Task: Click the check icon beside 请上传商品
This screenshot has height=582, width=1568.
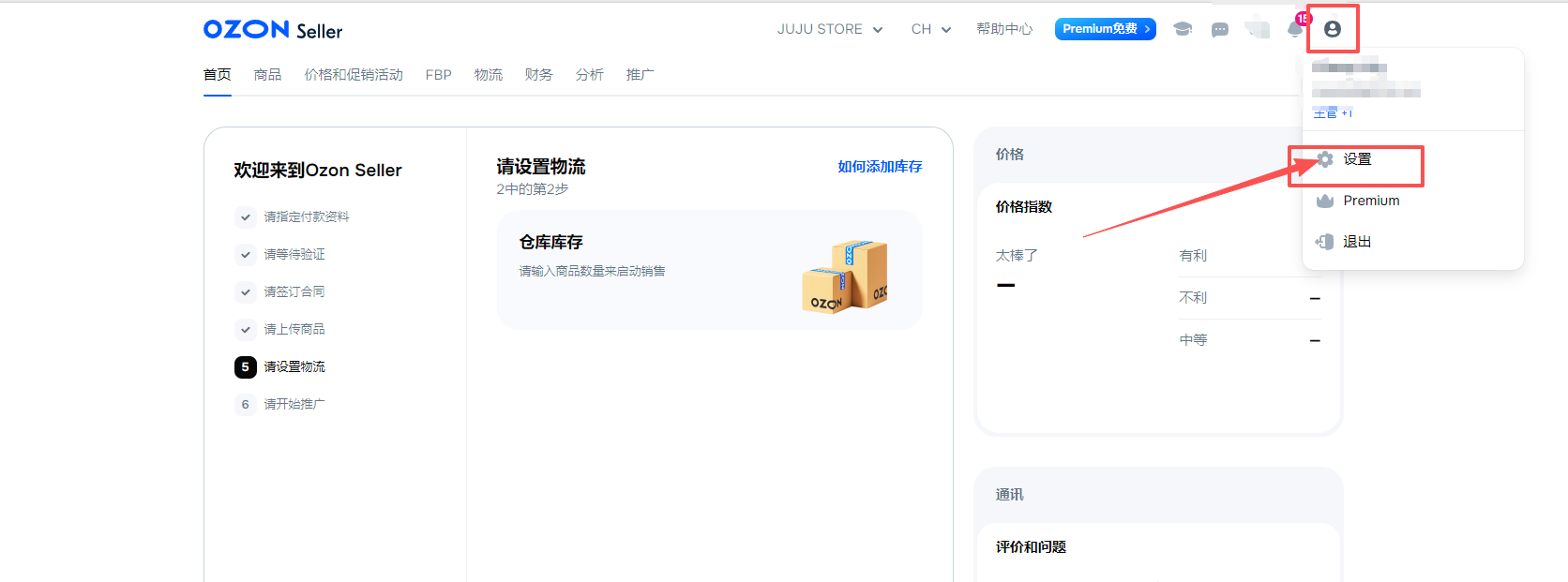Action: pos(245,329)
